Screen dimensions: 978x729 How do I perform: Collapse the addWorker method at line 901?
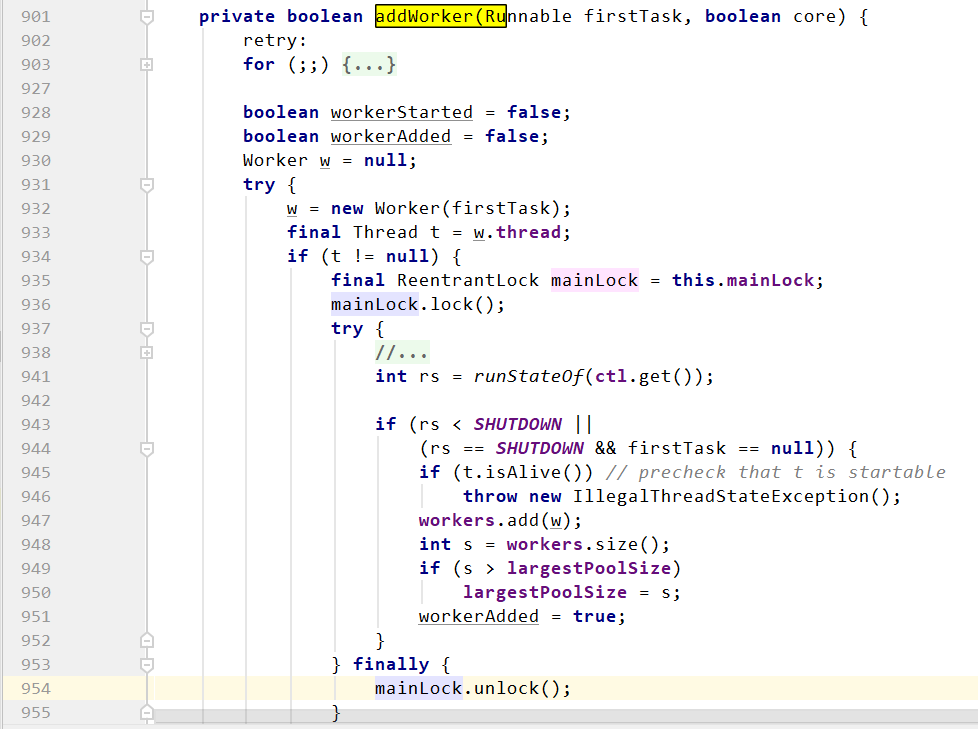(147, 17)
